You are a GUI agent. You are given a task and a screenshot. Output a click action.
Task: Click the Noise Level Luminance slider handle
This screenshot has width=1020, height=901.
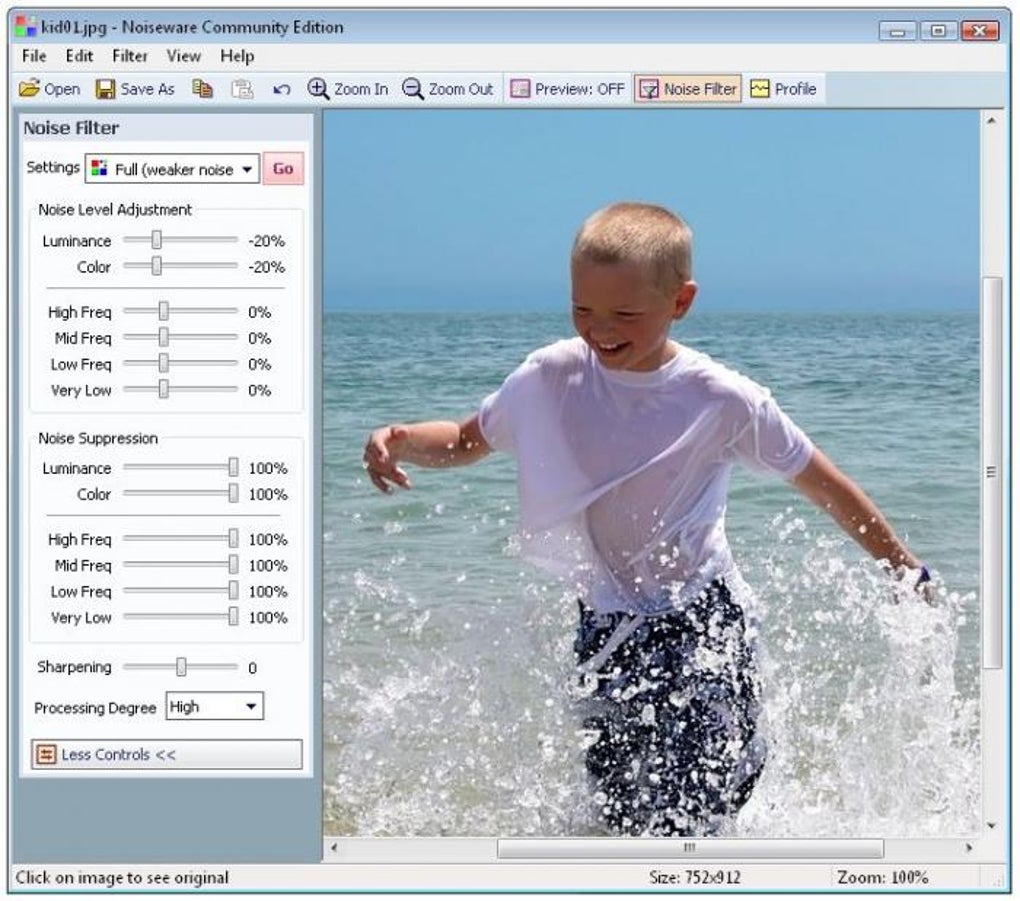point(156,240)
